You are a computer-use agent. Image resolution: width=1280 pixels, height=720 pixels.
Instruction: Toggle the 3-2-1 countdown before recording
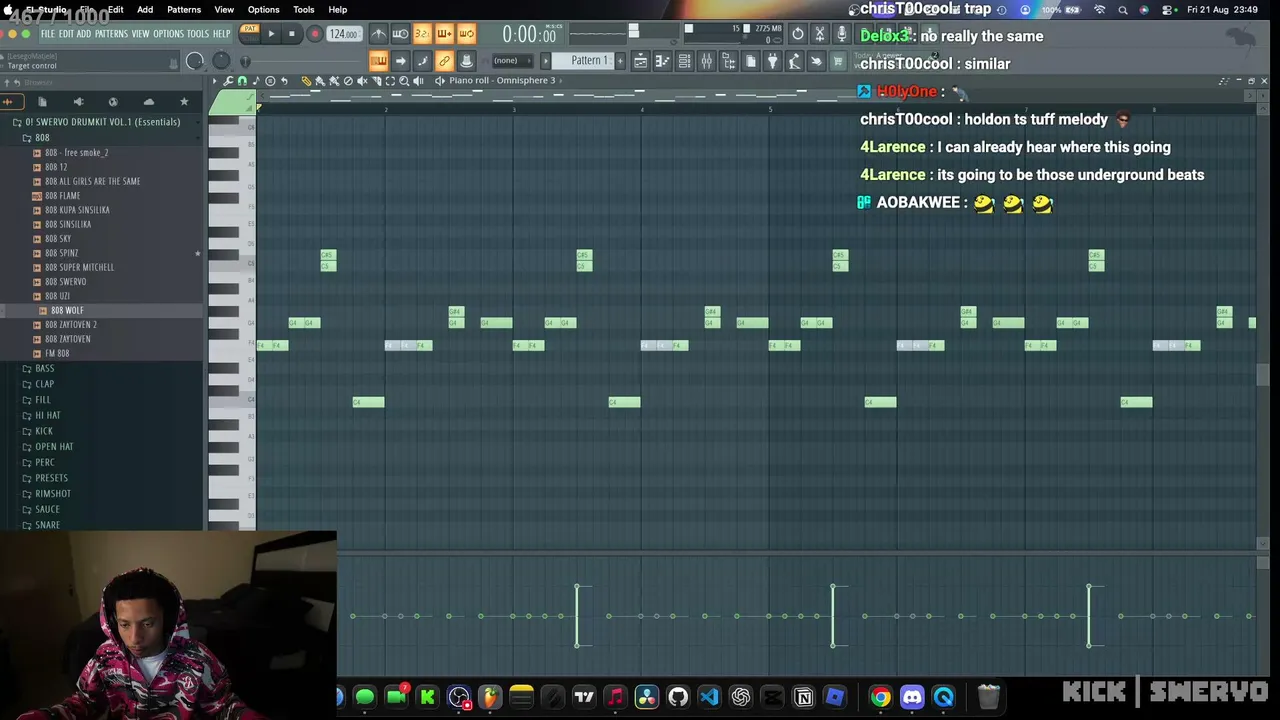tap(422, 34)
